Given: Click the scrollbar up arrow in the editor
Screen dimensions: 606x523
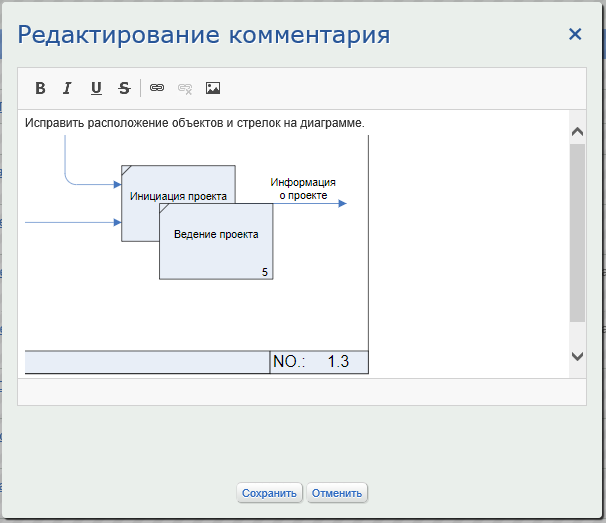Looking at the screenshot, I should pyautogui.click(x=577, y=131).
